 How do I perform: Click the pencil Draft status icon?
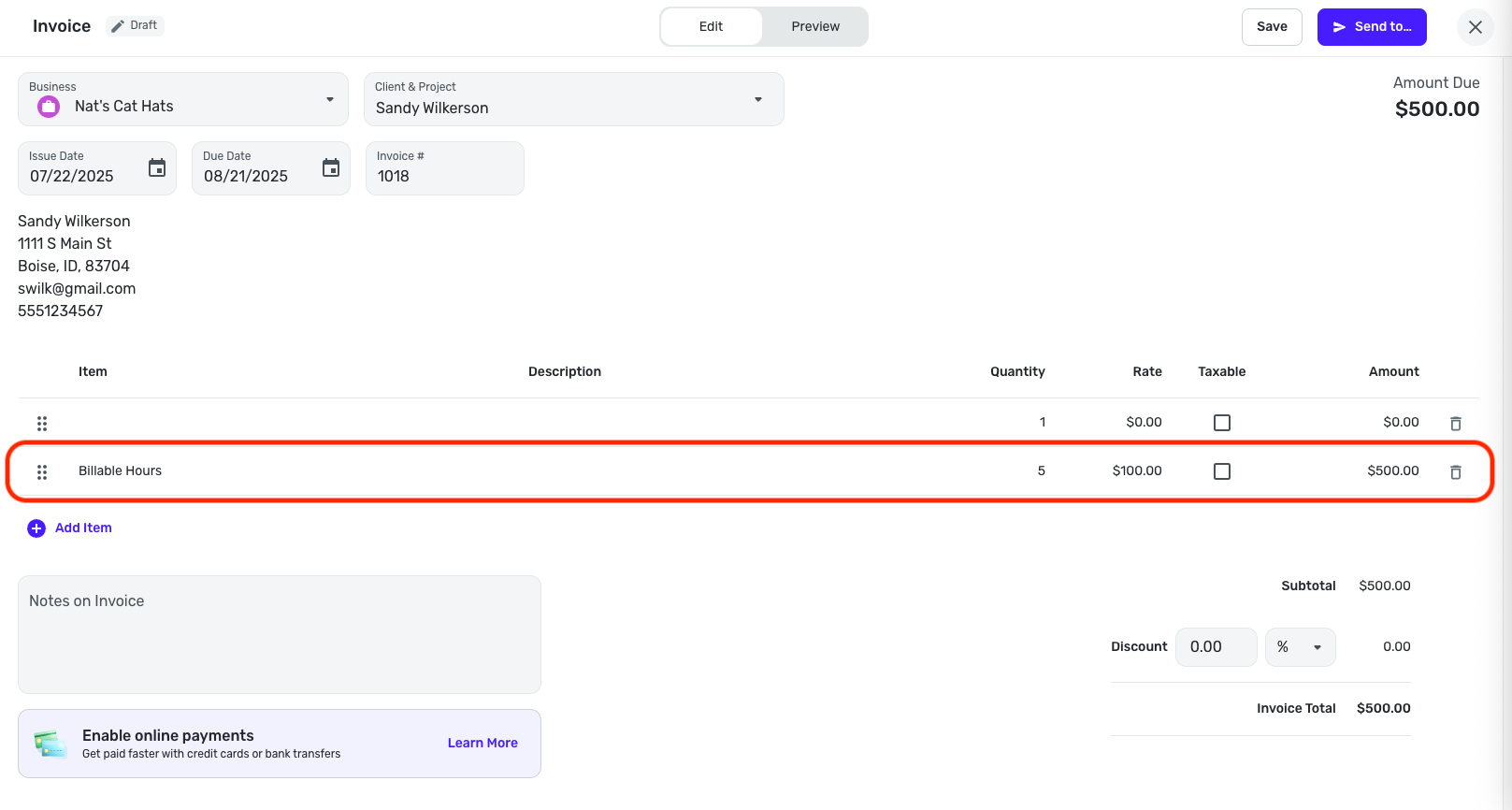pos(118,26)
